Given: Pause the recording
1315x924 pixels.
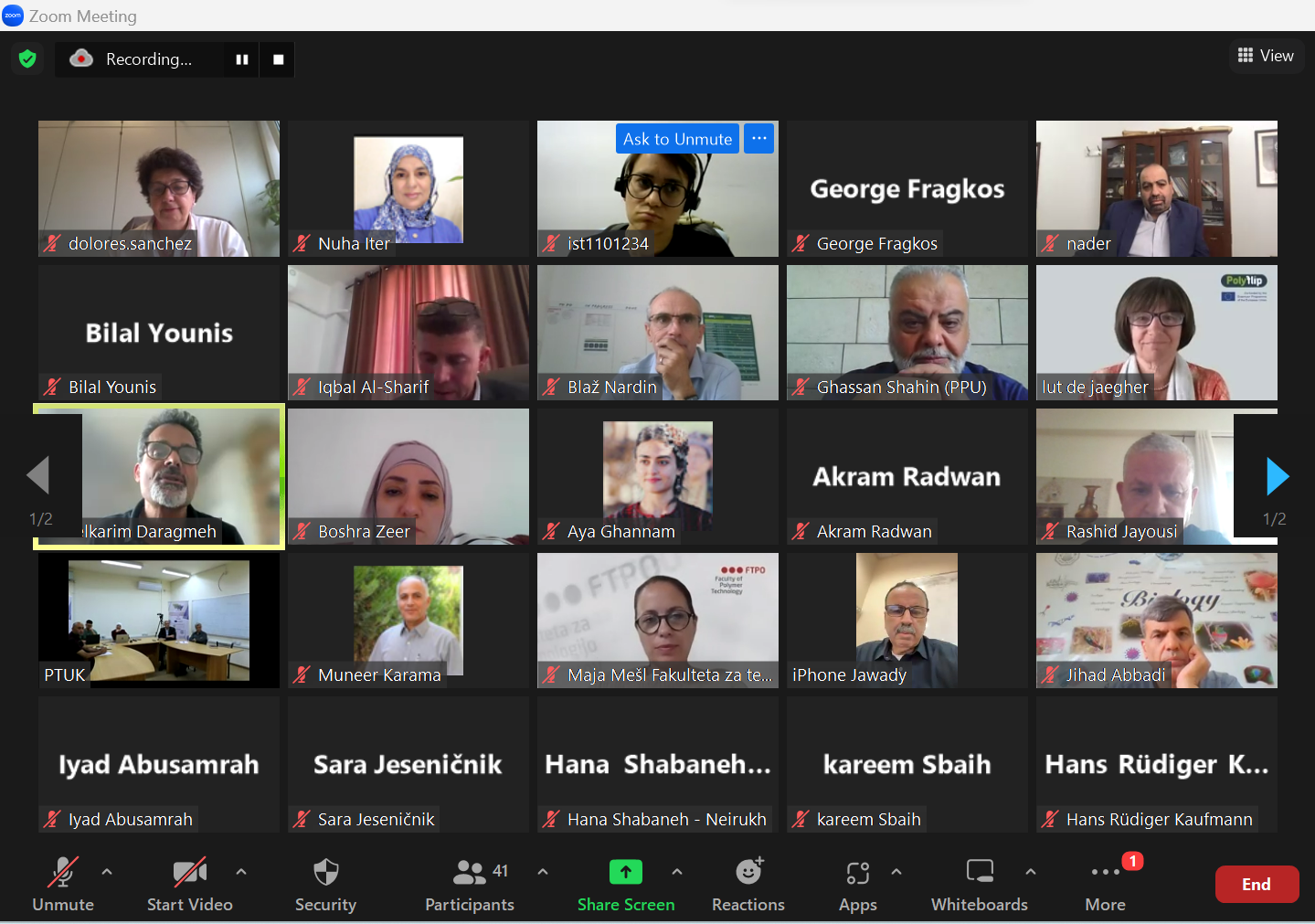Looking at the screenshot, I should 242,59.
